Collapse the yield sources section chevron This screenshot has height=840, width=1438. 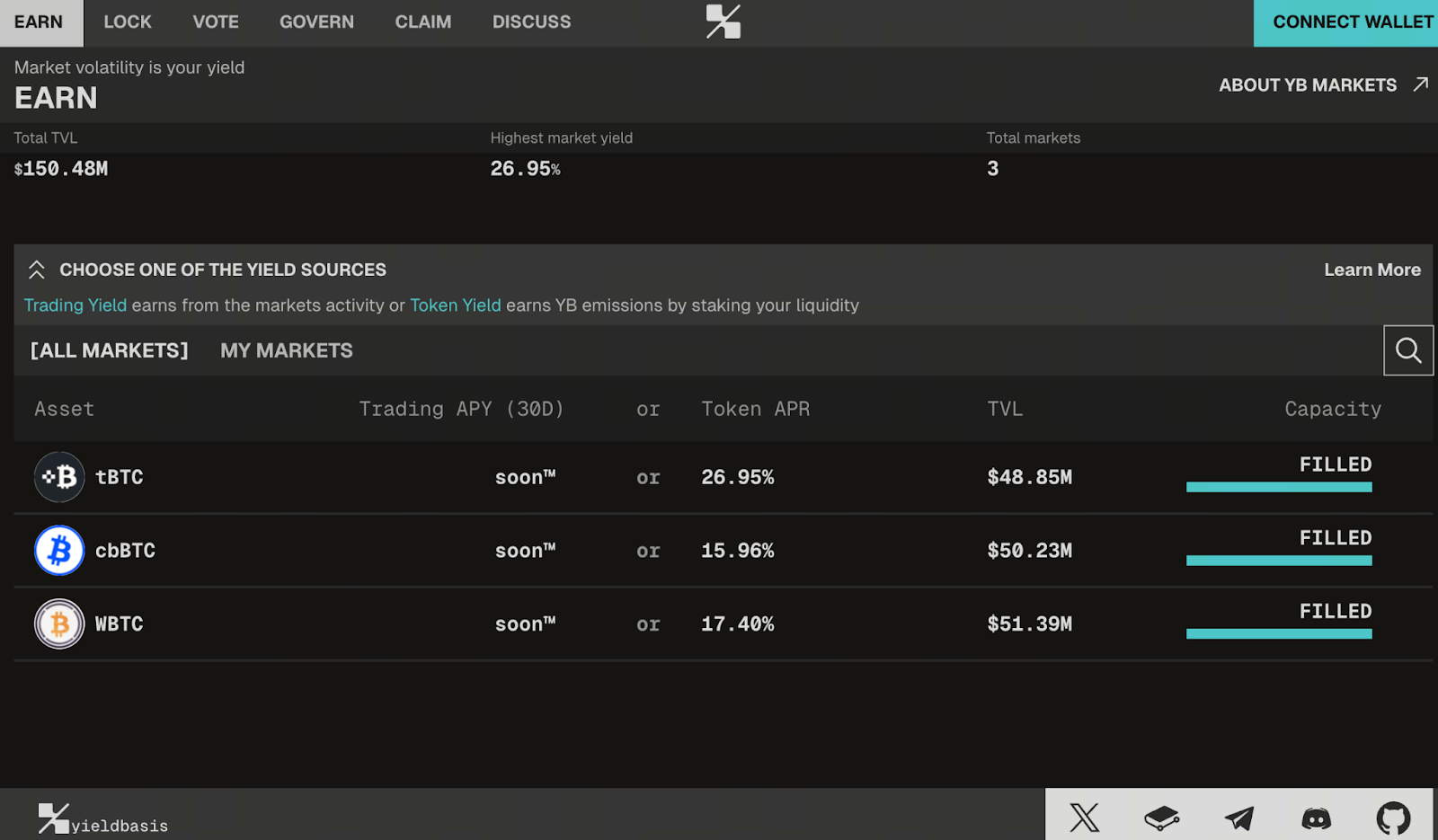coord(37,270)
